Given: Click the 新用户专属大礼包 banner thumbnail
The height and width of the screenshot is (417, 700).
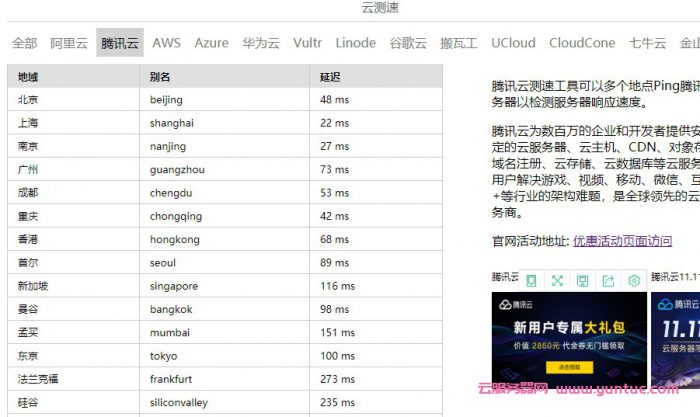Looking at the screenshot, I should pyautogui.click(x=568, y=338).
